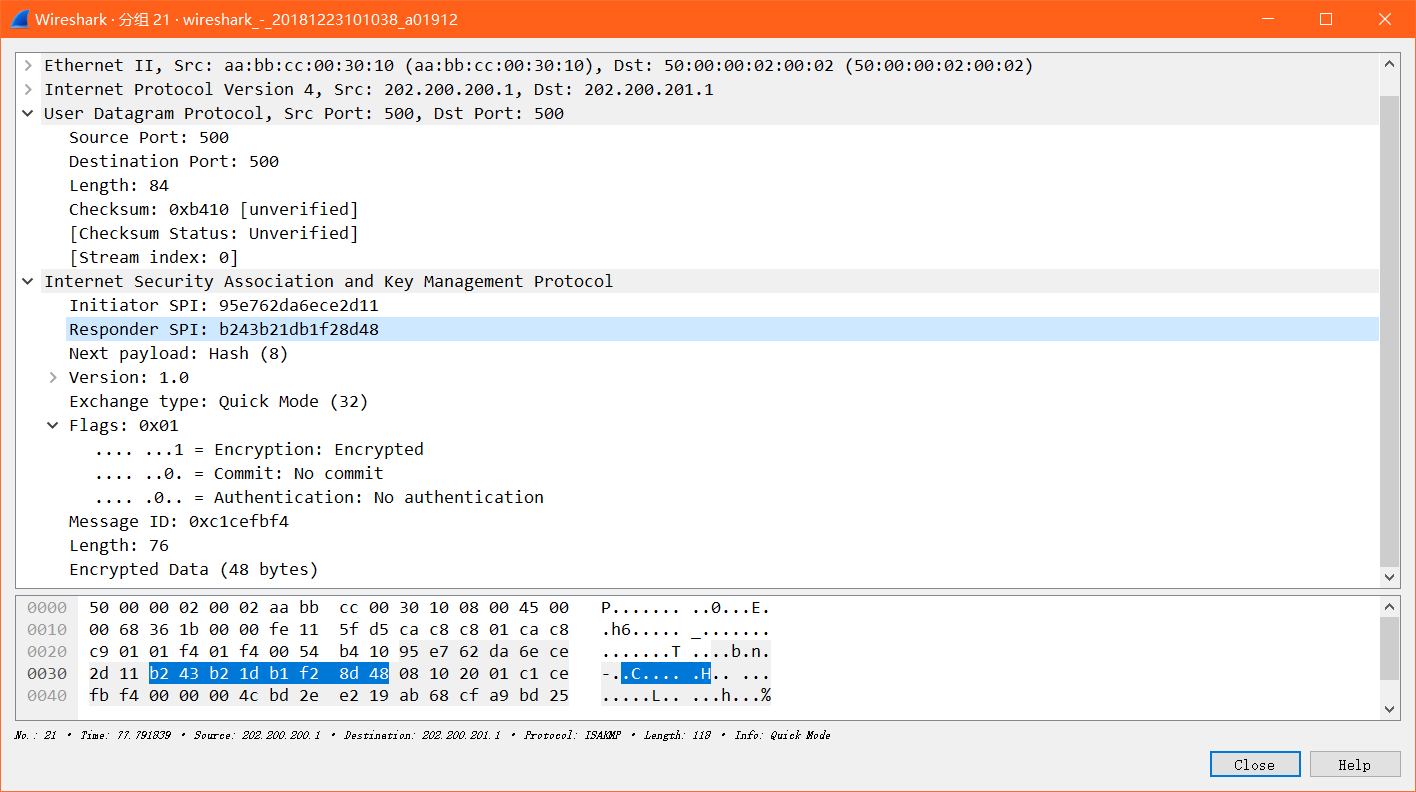Expand the Ethernet II tree node
Image resolution: width=1416 pixels, height=792 pixels.
[29, 65]
